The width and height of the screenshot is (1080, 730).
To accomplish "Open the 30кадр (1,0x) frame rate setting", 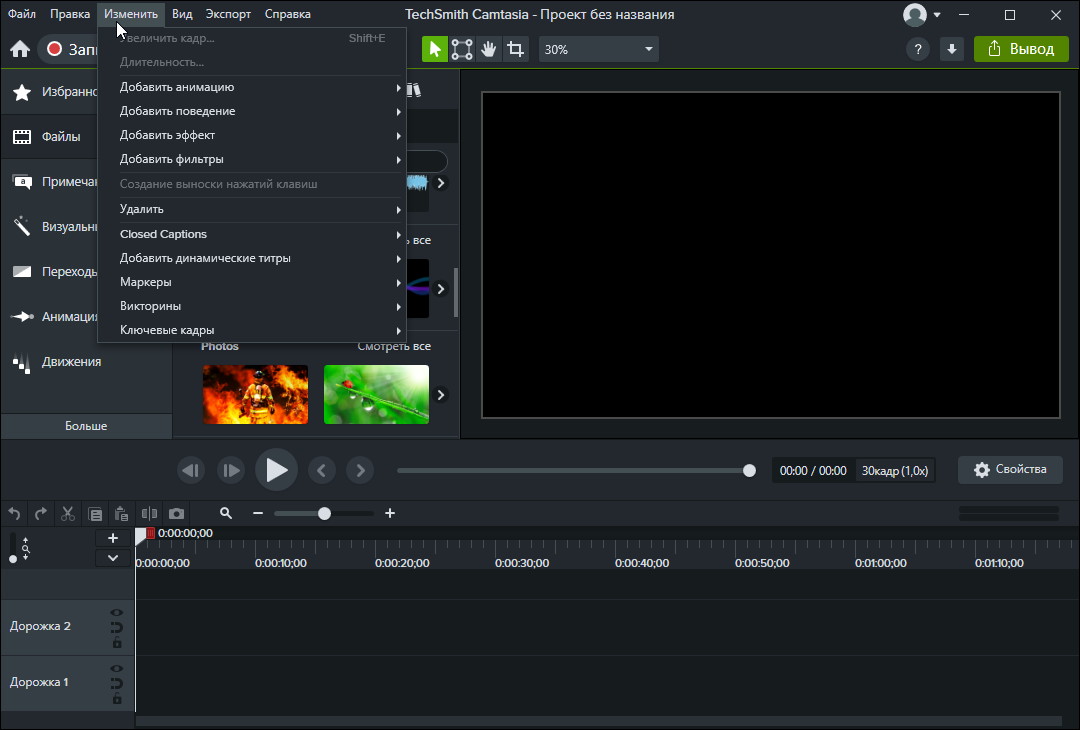I will click(x=895, y=471).
